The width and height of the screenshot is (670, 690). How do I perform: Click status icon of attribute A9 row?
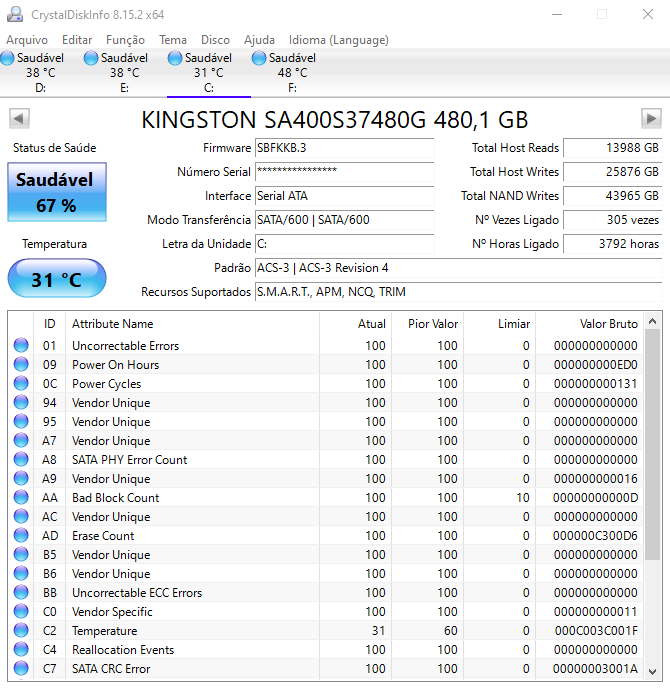pos(21,478)
